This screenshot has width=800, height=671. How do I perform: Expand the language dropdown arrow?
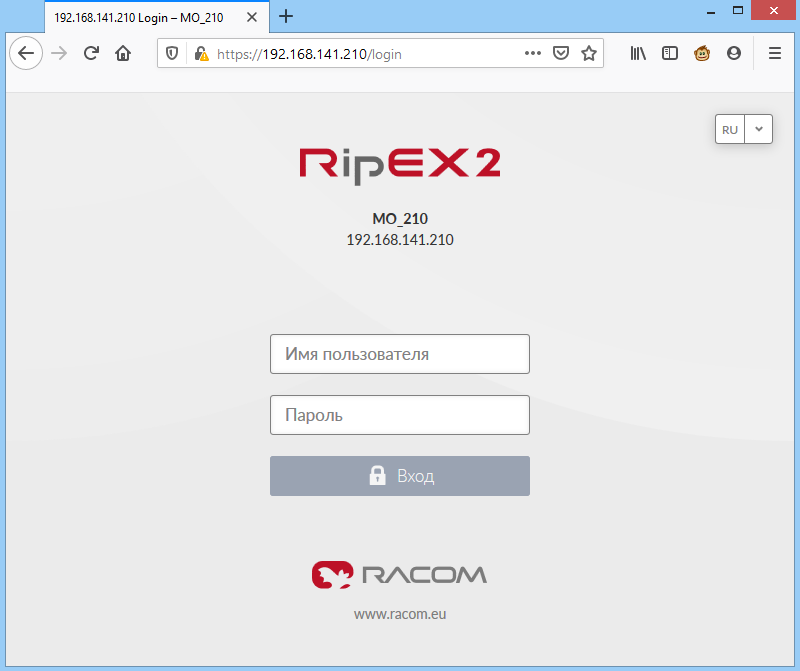pyautogui.click(x=759, y=129)
